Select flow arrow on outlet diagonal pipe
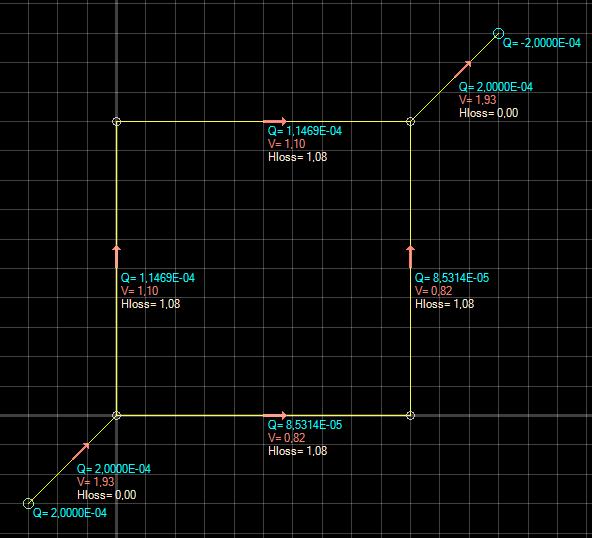Image resolution: width=592 pixels, height=538 pixels. tap(463, 69)
